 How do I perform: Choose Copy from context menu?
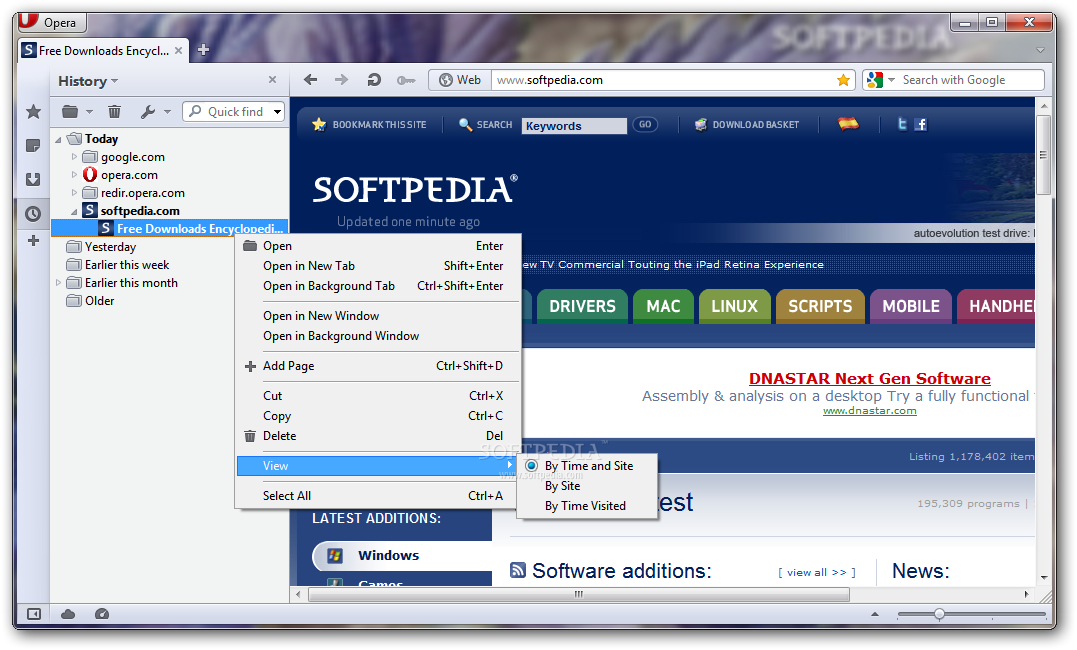[x=376, y=416]
